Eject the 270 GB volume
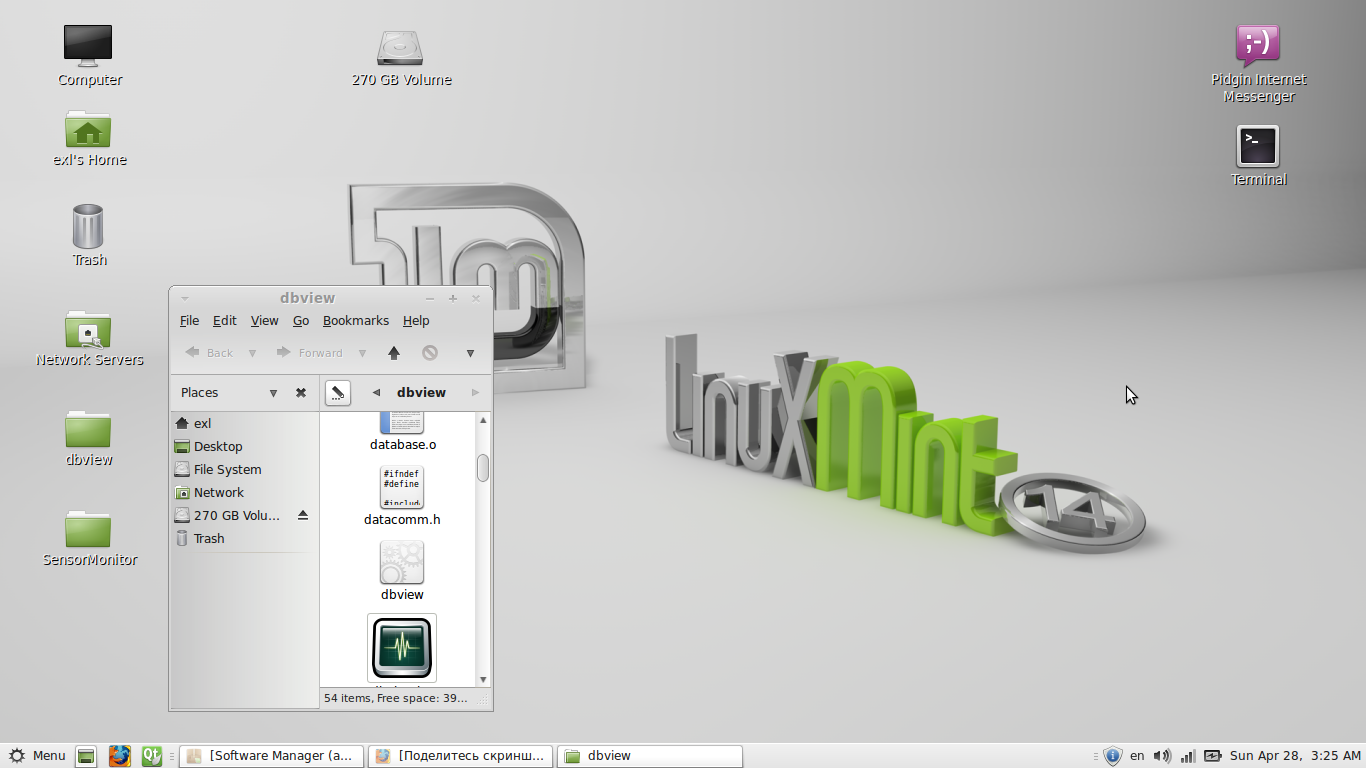The width and height of the screenshot is (1366, 768). click(303, 515)
